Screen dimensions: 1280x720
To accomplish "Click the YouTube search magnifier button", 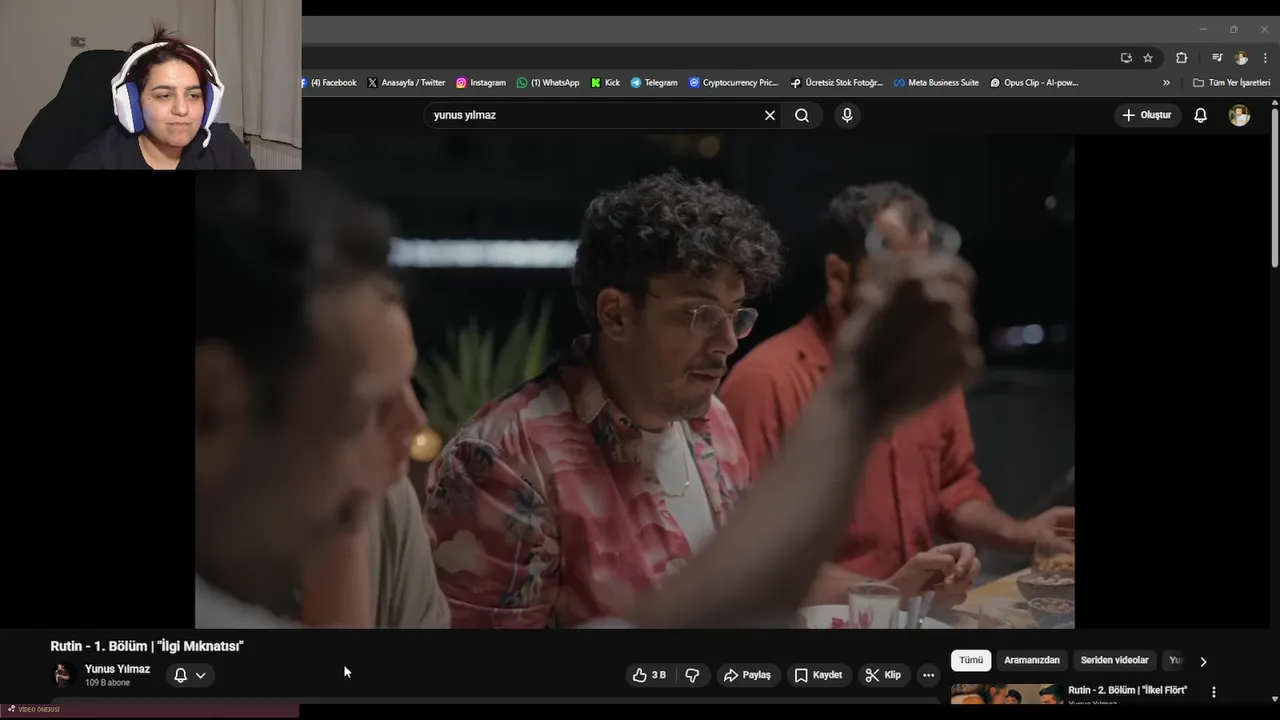I will (802, 115).
